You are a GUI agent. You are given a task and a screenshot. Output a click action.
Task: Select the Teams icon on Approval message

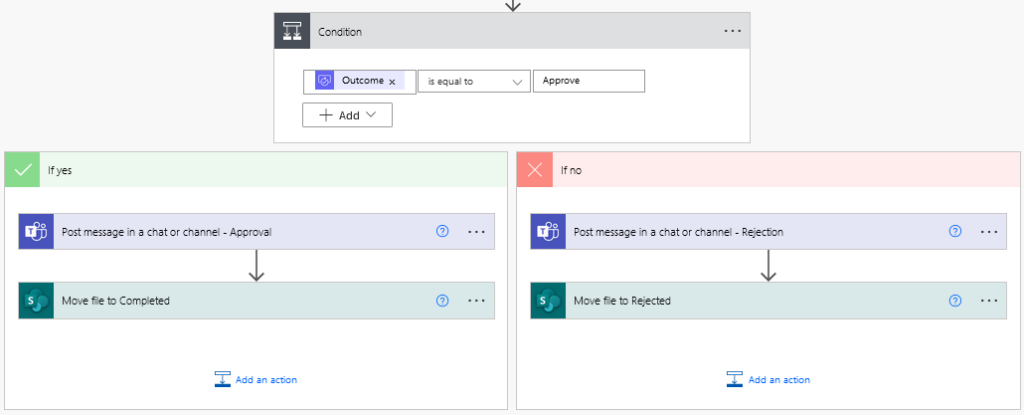(x=36, y=231)
